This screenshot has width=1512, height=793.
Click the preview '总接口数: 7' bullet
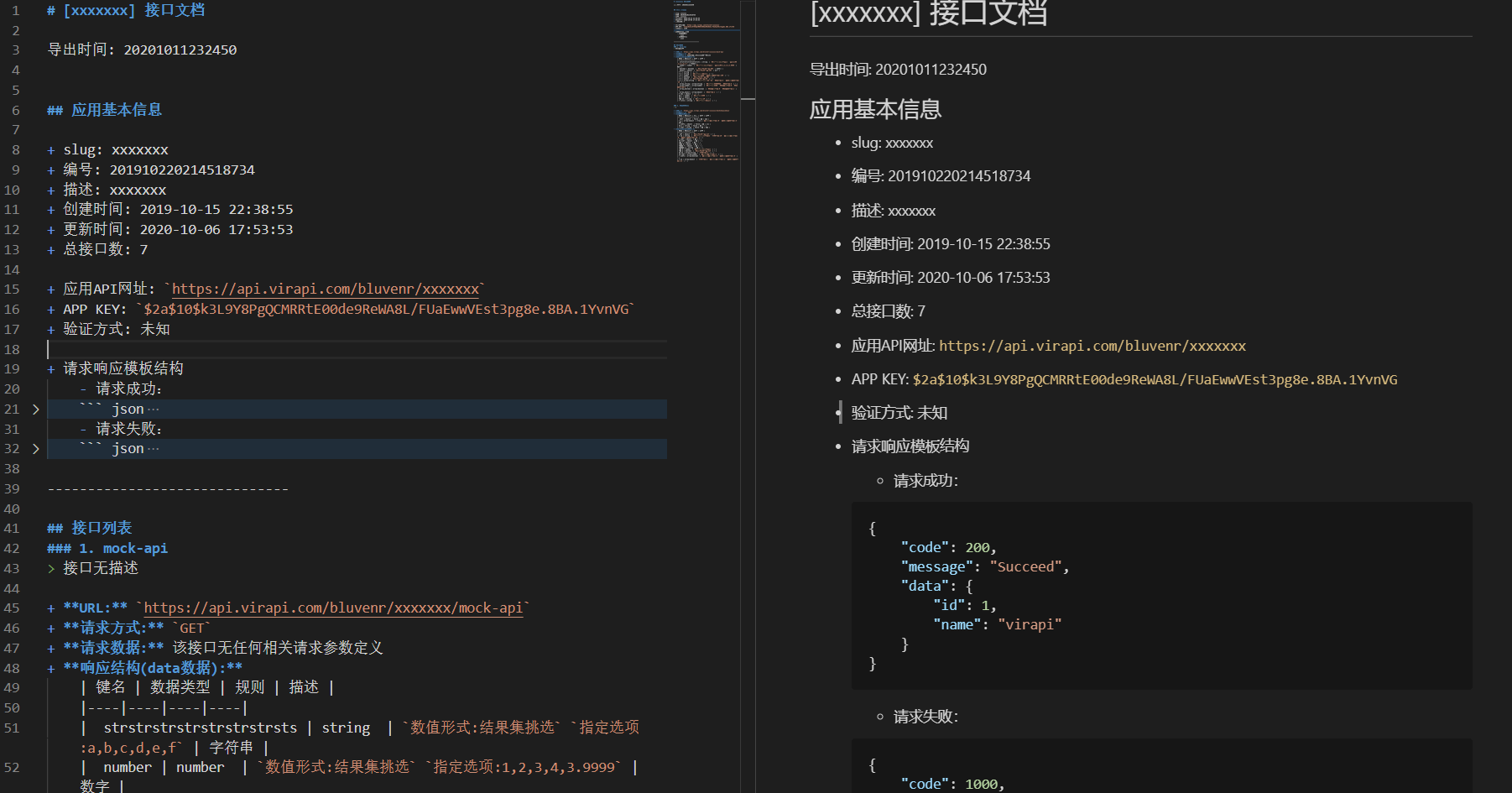pos(888,311)
